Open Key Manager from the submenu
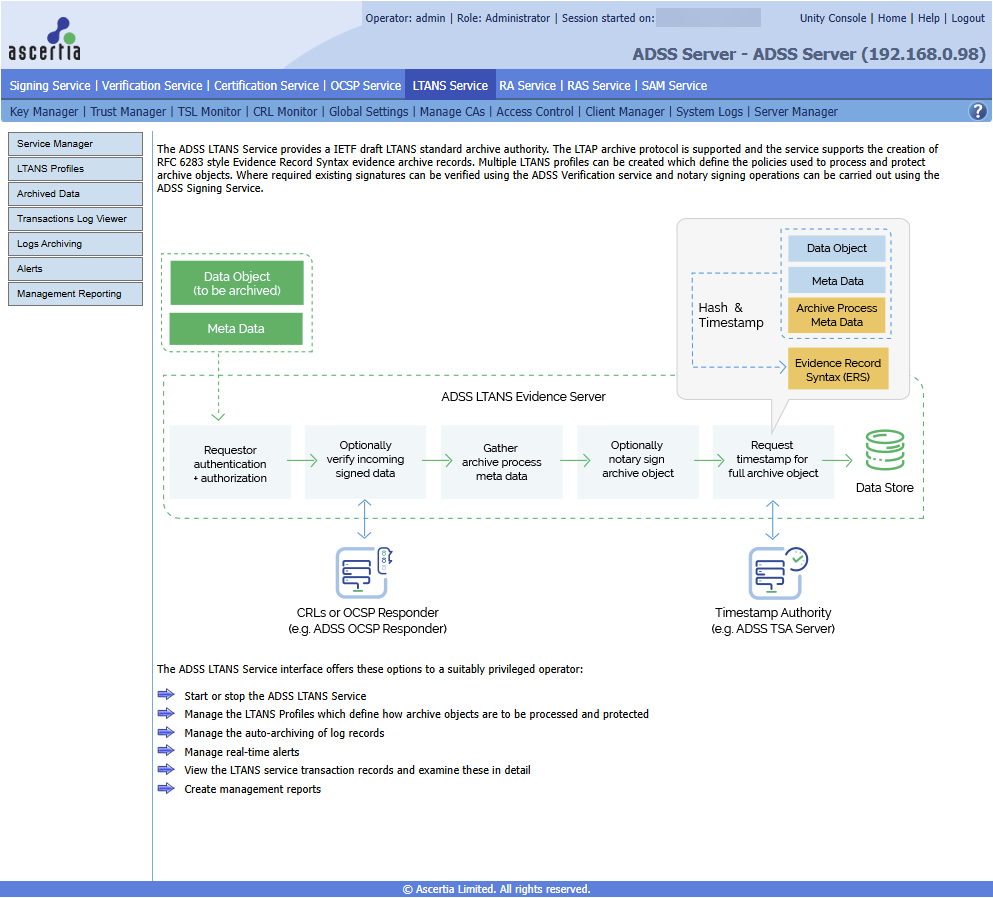 (x=44, y=112)
